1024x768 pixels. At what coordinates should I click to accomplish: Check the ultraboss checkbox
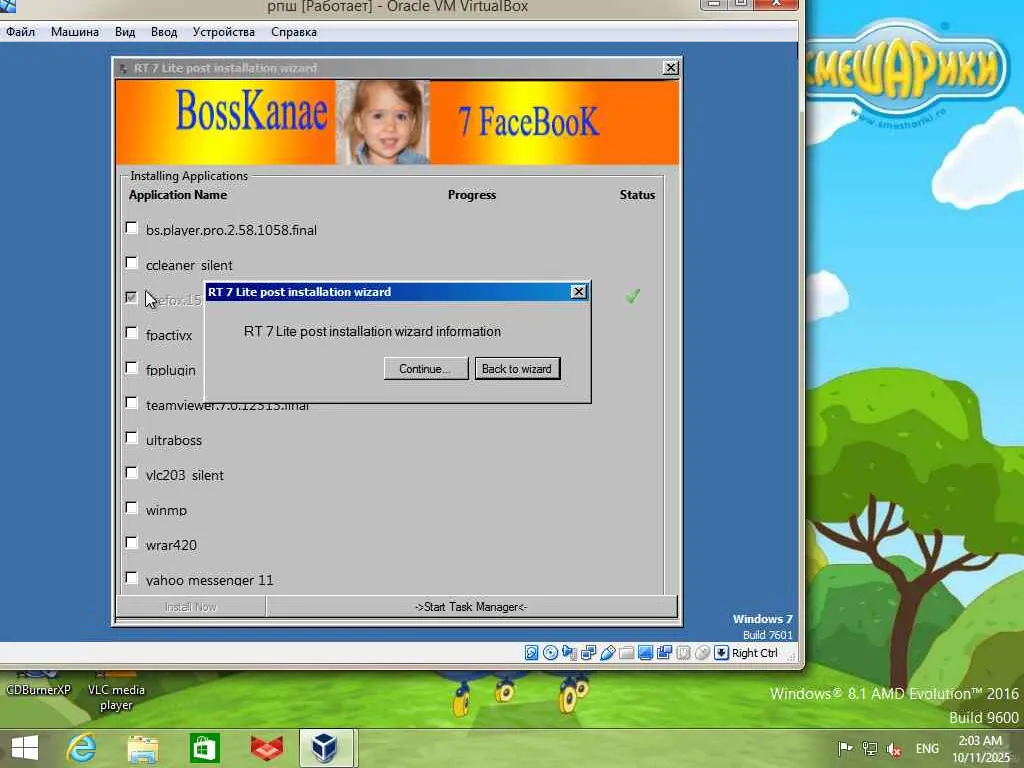(131, 438)
